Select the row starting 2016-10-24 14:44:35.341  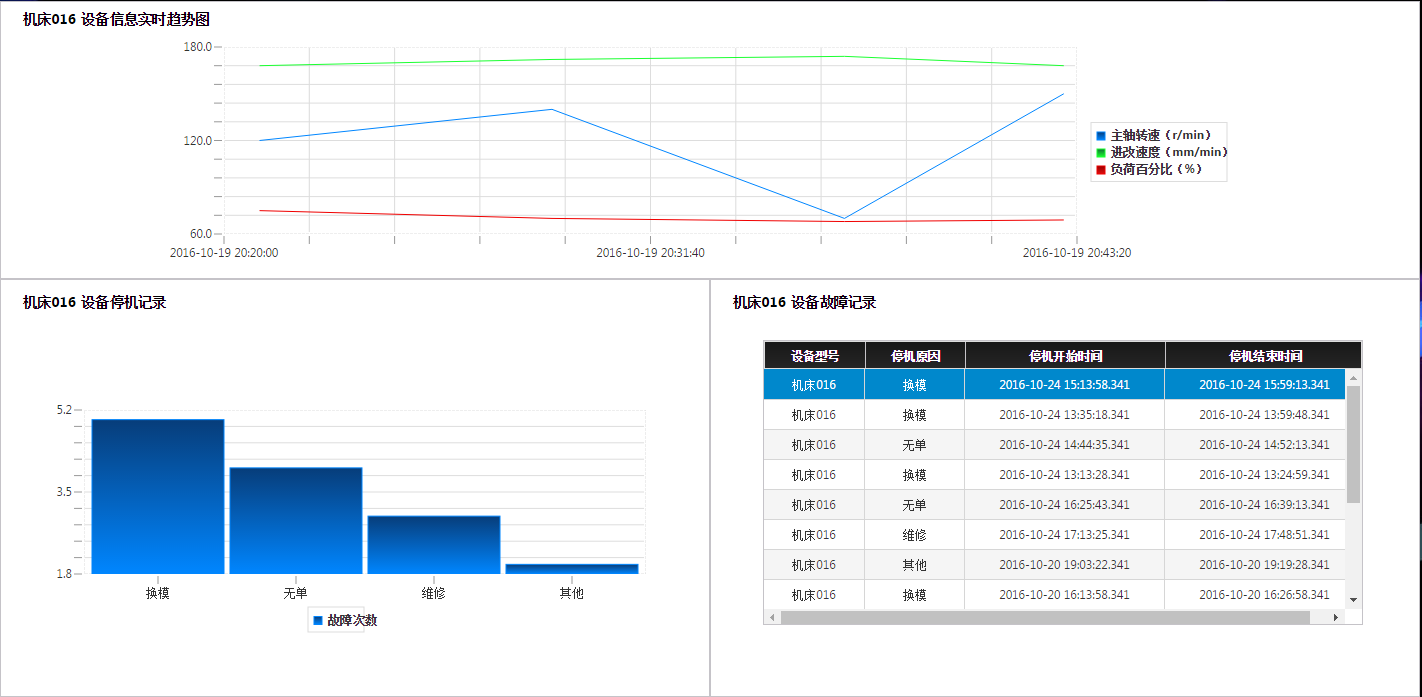click(1055, 445)
